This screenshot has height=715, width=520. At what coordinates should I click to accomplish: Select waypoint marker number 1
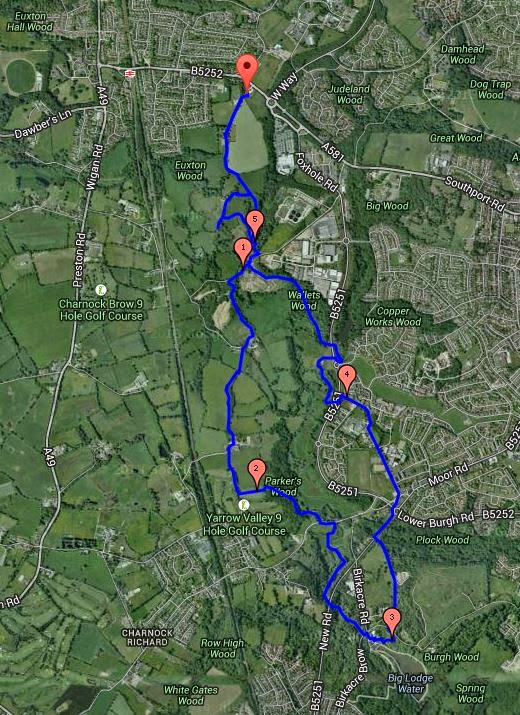pyautogui.click(x=243, y=251)
